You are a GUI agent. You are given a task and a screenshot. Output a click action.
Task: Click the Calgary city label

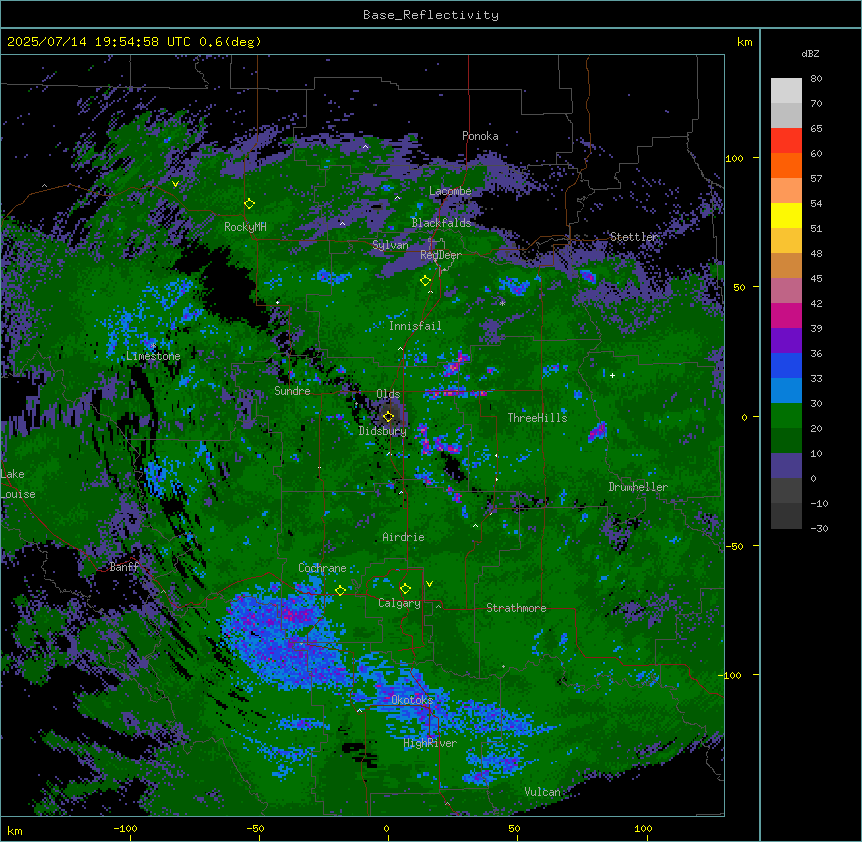[x=400, y=603]
